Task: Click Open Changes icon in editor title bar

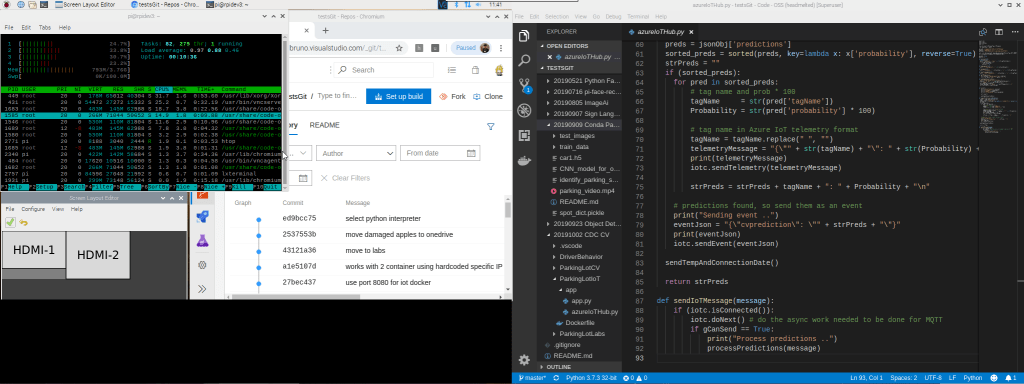Action: pyautogui.click(x=983, y=31)
